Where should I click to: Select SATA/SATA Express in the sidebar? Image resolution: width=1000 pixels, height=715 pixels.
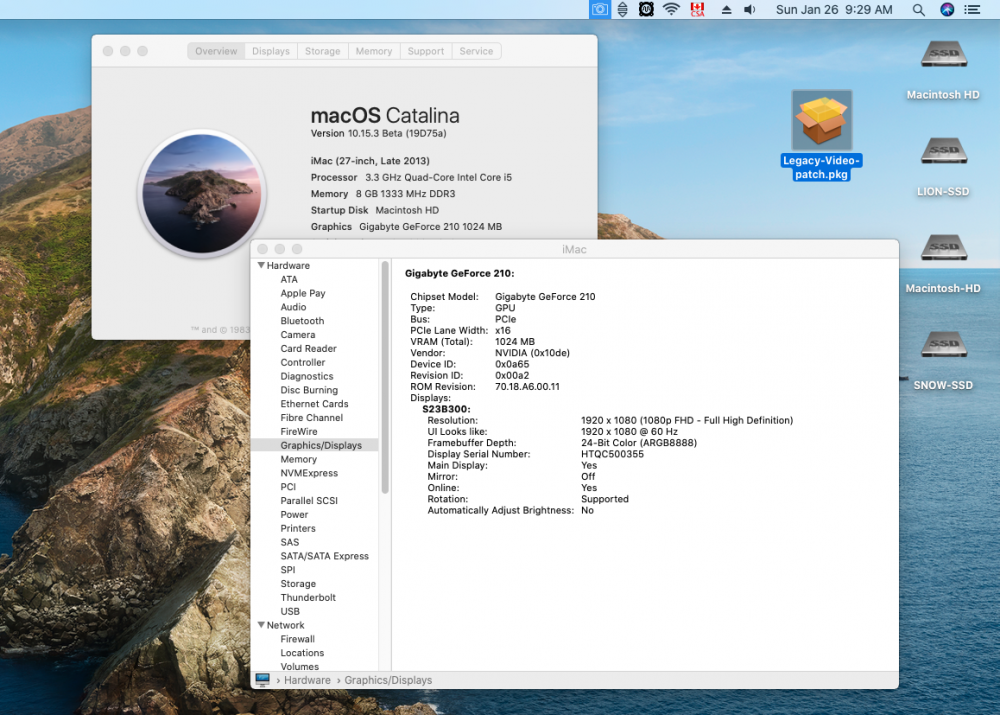[325, 556]
